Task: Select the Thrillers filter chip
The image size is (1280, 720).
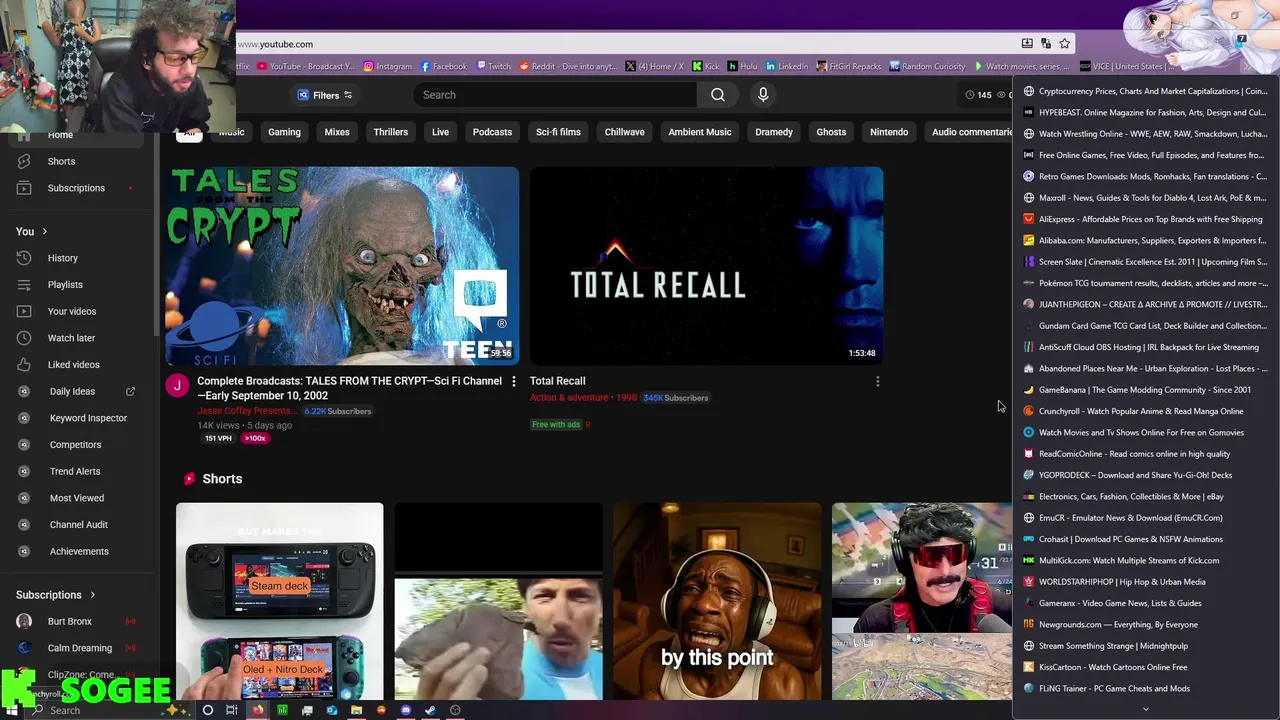Action: pyautogui.click(x=391, y=132)
